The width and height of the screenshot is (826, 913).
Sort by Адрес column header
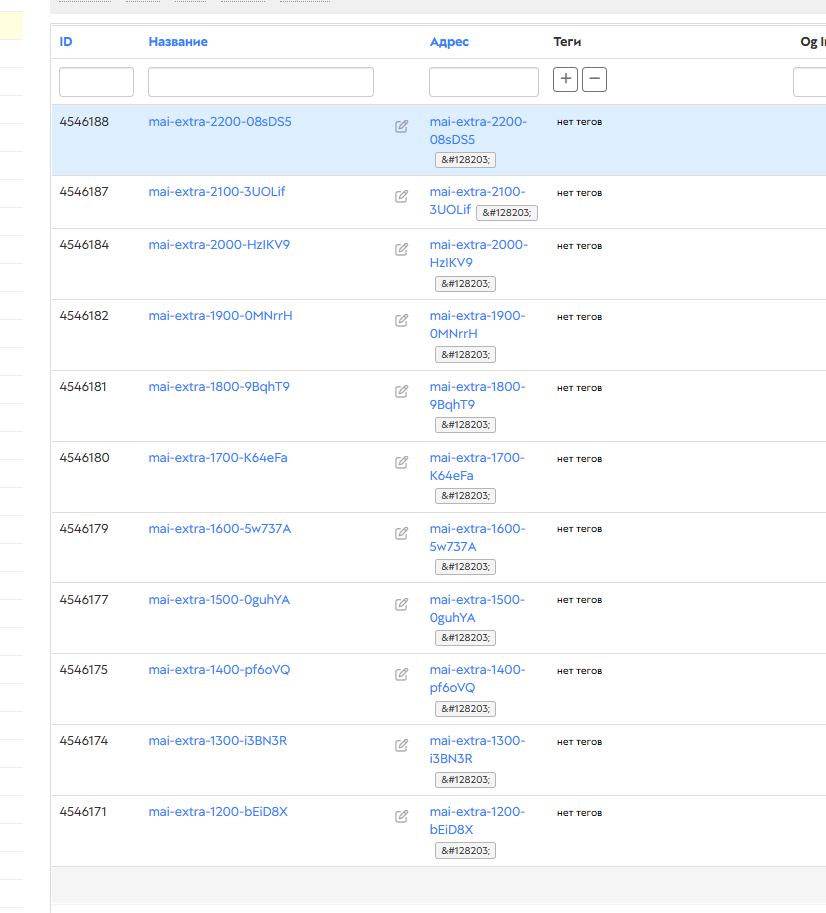pos(449,42)
